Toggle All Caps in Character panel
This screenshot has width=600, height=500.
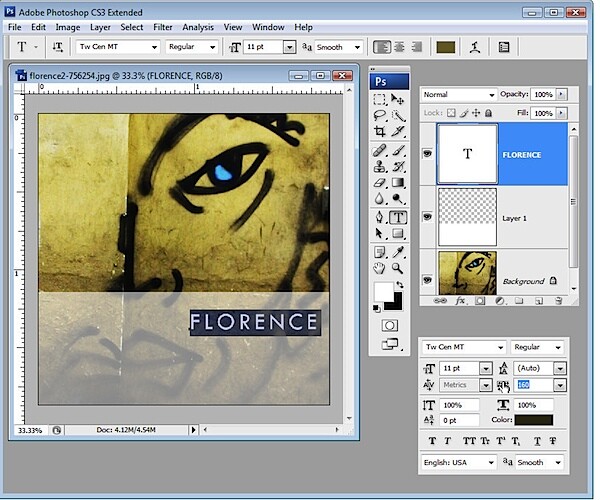(469, 441)
